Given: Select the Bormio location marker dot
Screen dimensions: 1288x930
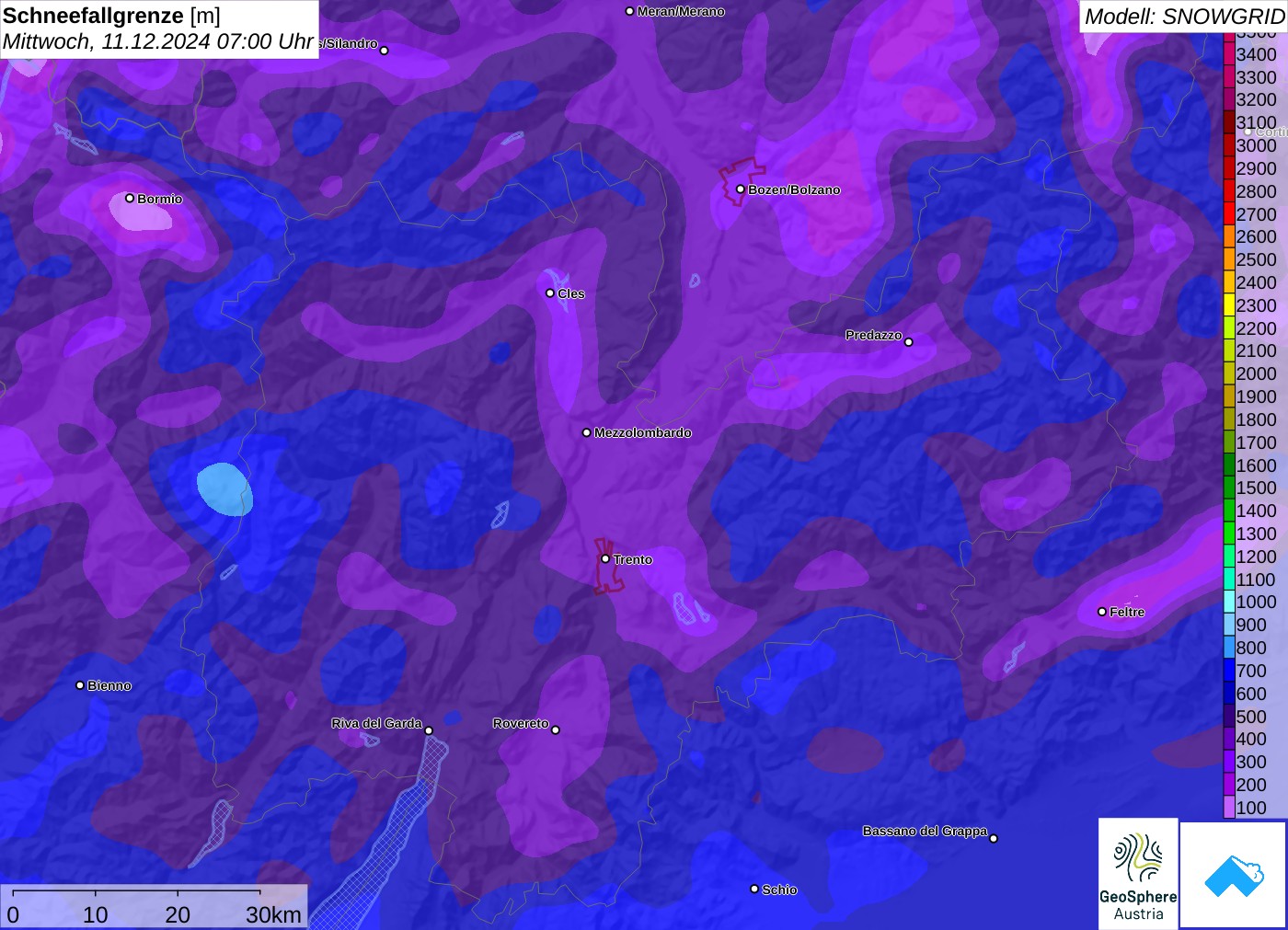Looking at the screenshot, I should tap(130, 198).
